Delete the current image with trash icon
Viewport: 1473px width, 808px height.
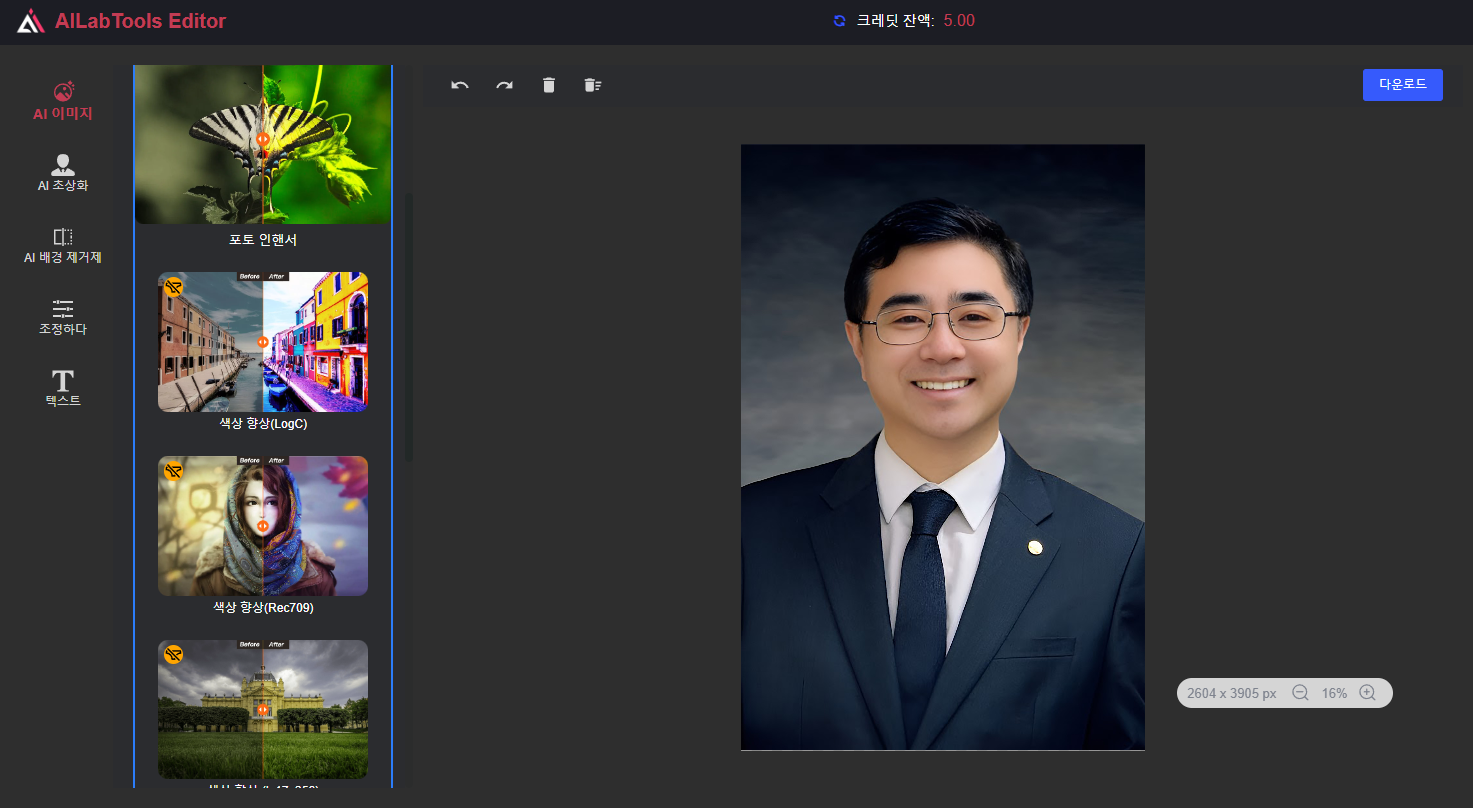[x=548, y=85]
